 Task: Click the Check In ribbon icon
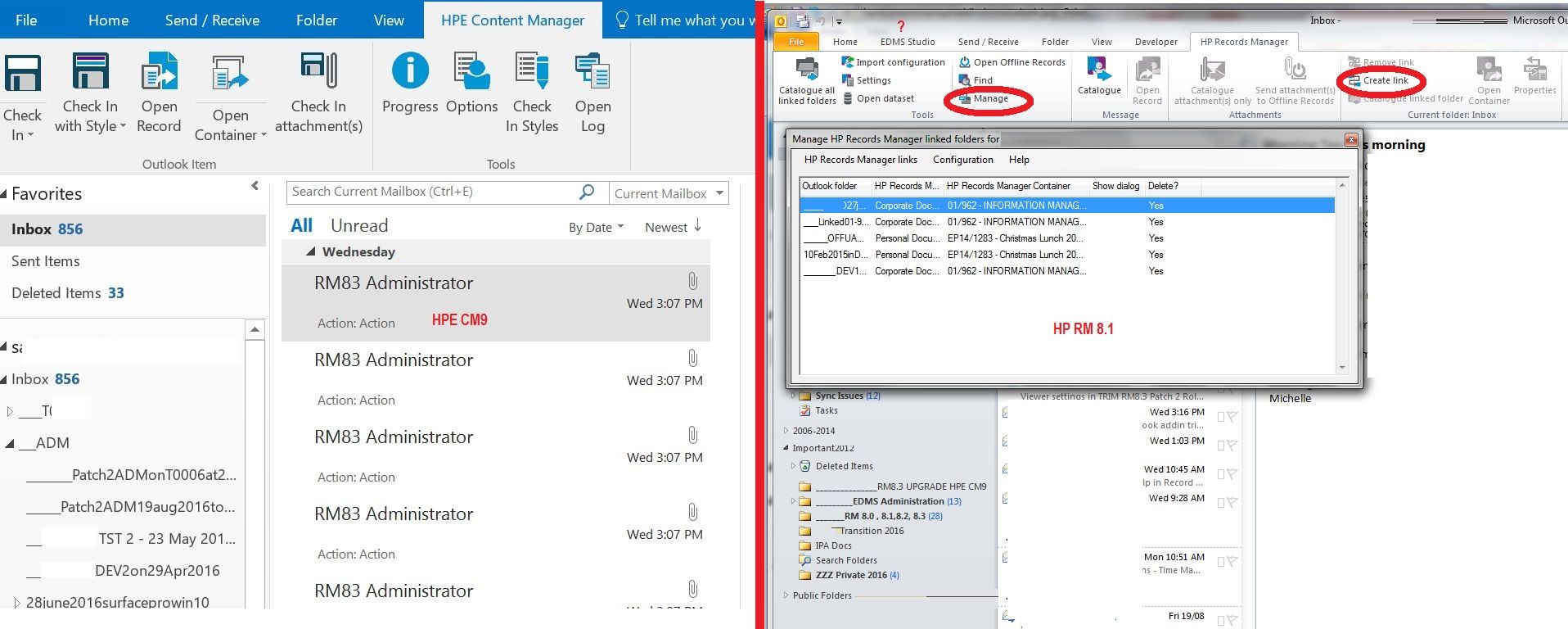tap(23, 72)
